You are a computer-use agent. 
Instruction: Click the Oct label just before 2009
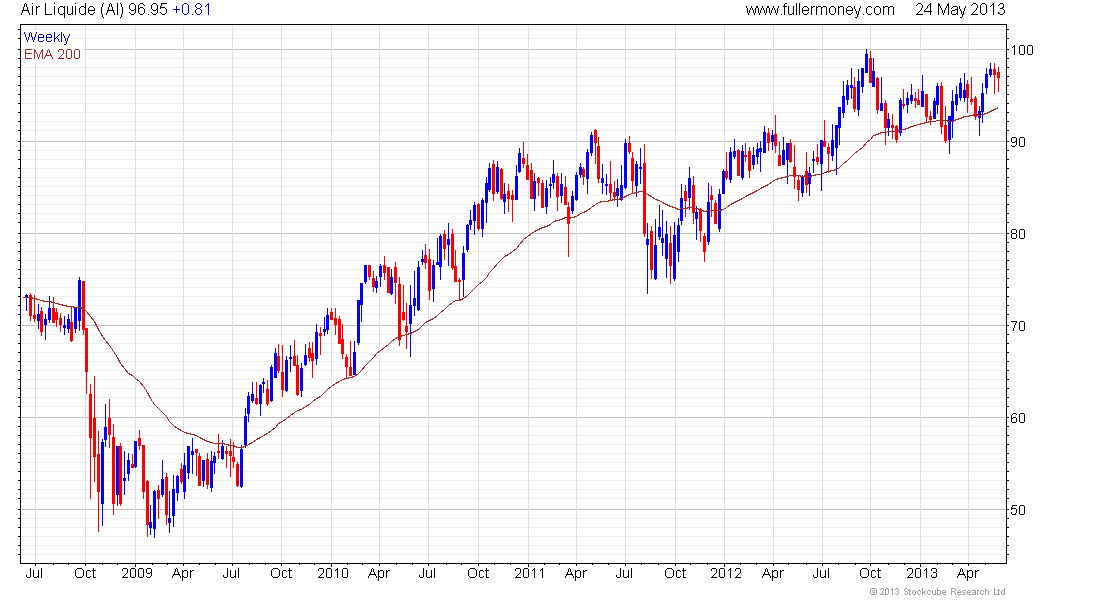(85, 573)
